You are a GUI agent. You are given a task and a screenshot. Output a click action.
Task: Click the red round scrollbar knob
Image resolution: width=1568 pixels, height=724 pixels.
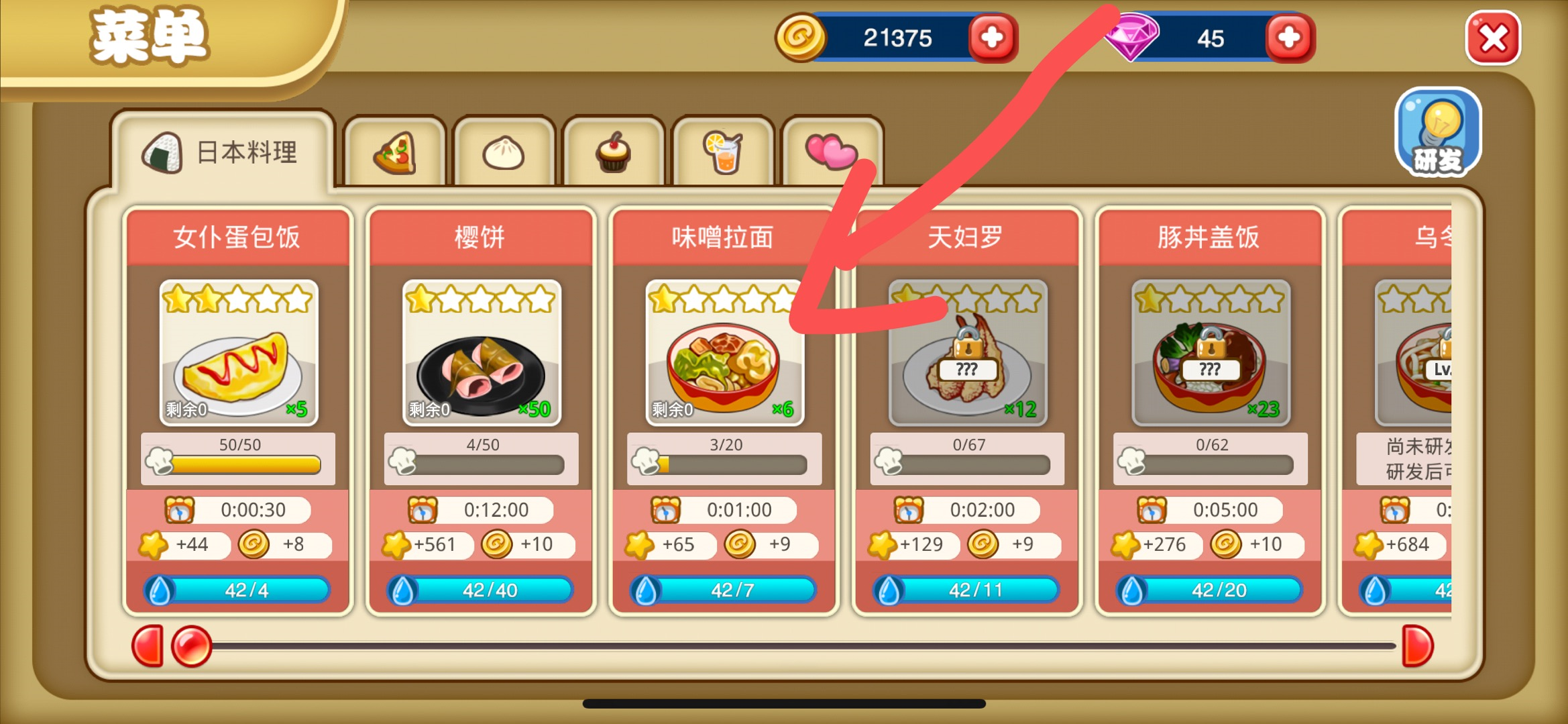[192, 646]
